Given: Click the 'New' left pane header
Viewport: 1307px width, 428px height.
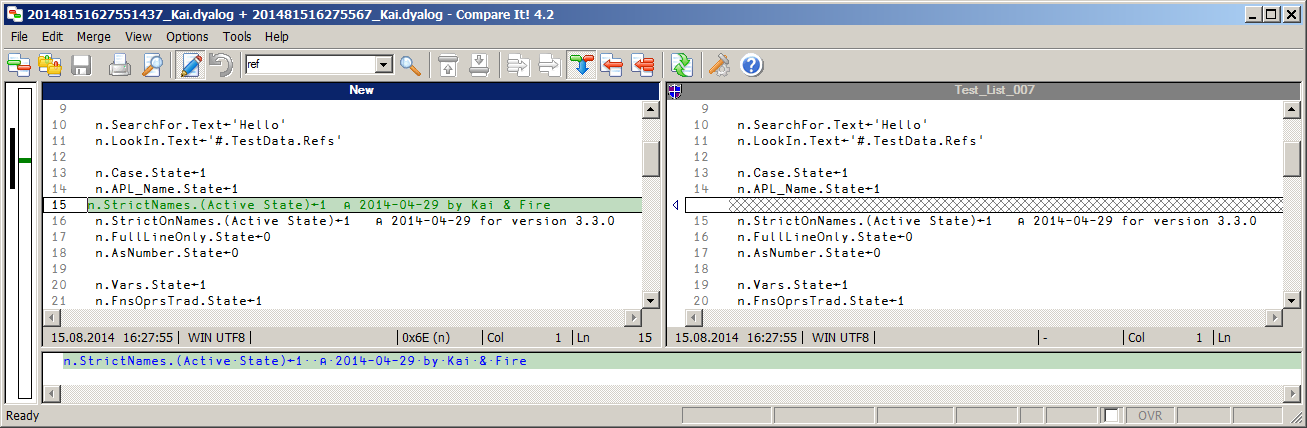Looking at the screenshot, I should tap(362, 90).
